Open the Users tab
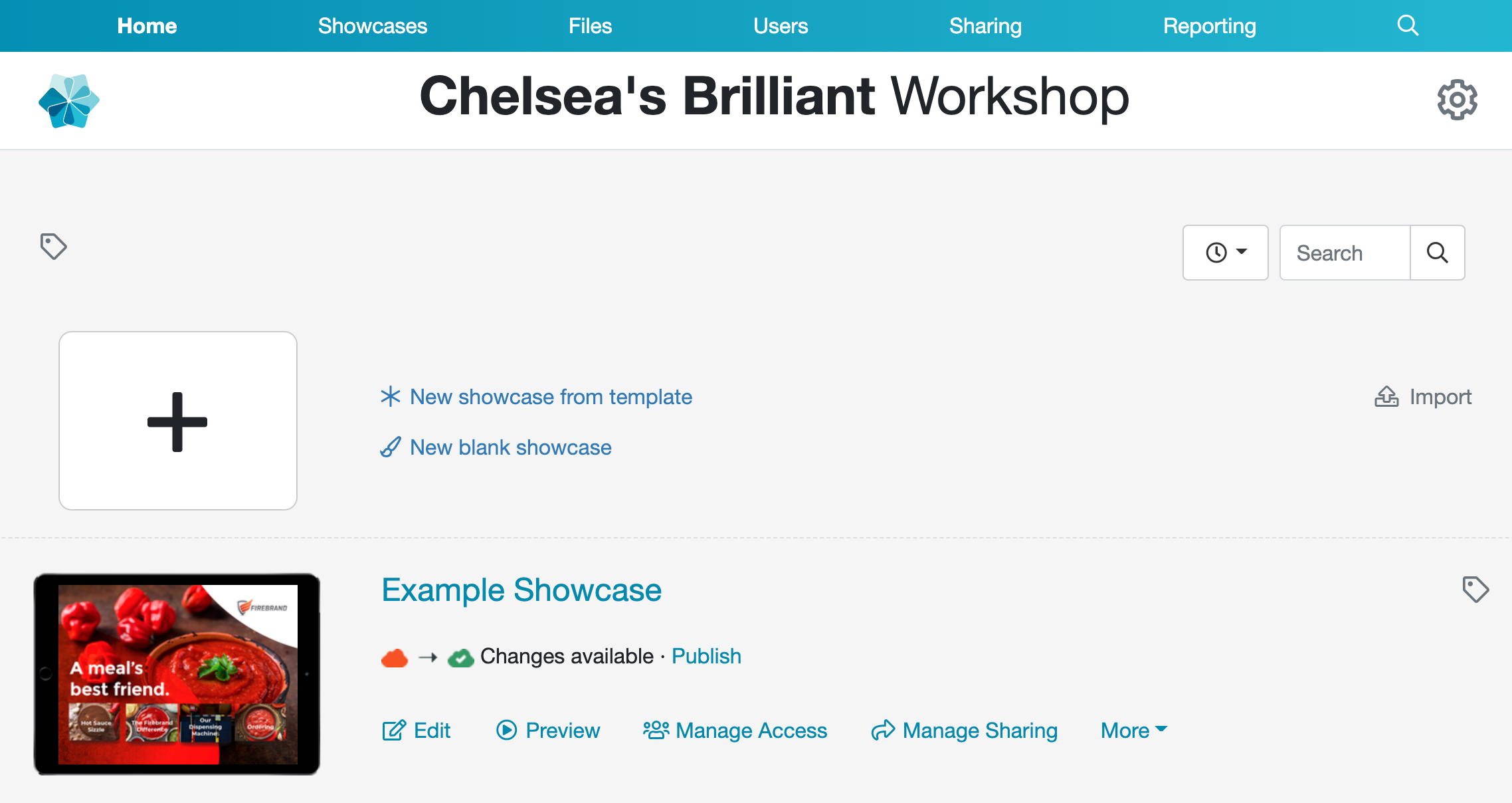The width and height of the screenshot is (1512, 803). [781, 26]
